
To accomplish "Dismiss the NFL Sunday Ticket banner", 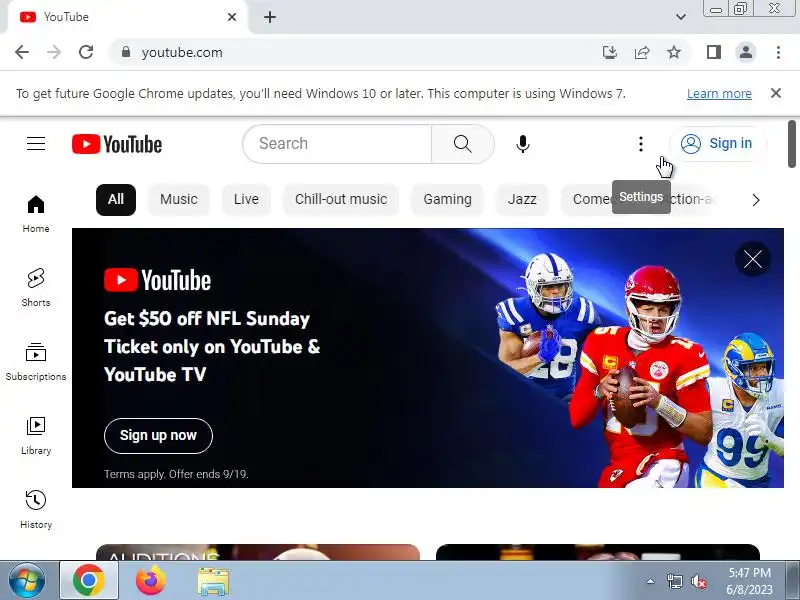I will [753, 260].
